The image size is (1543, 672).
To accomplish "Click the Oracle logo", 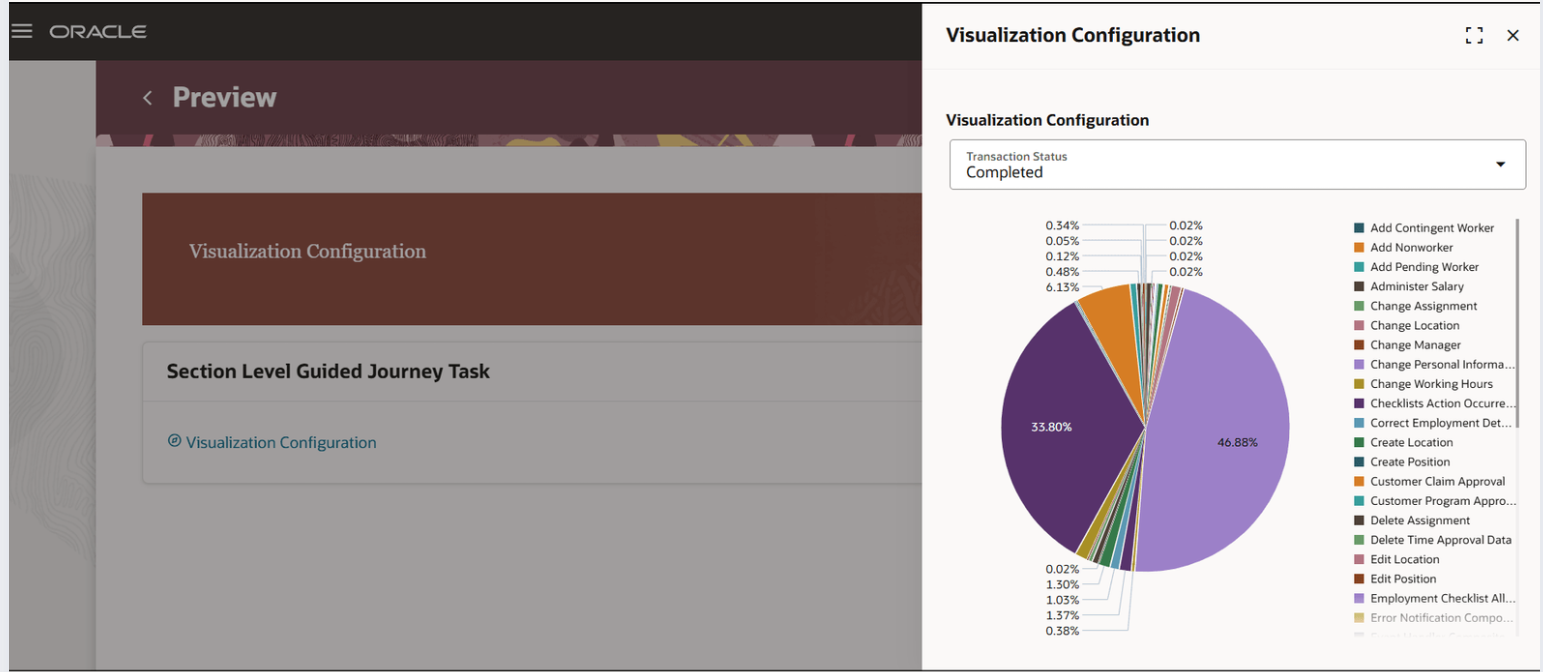I will tap(98, 32).
